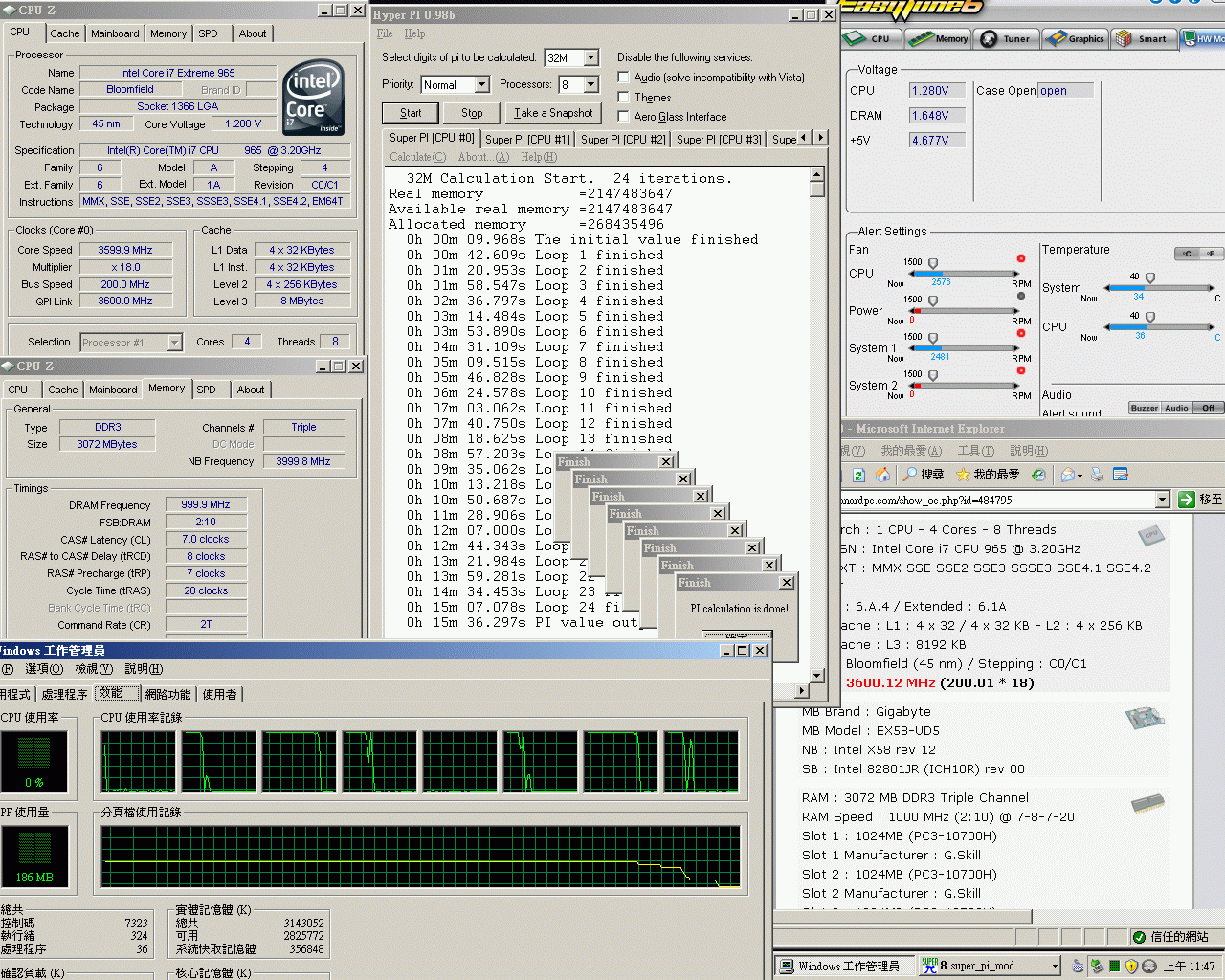Switch to Super PI [CPU #3] tab

tap(719, 139)
